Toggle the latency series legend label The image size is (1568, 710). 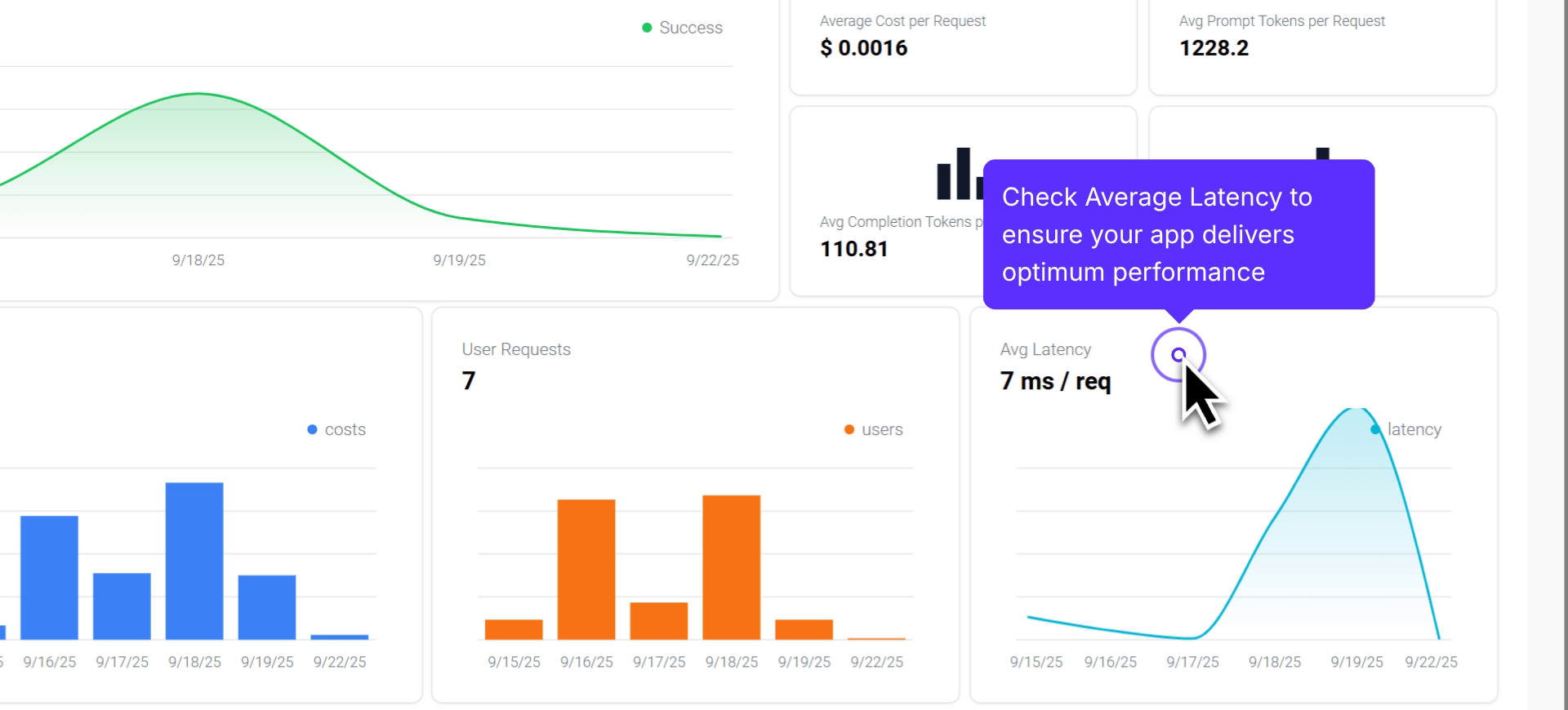[1414, 429]
